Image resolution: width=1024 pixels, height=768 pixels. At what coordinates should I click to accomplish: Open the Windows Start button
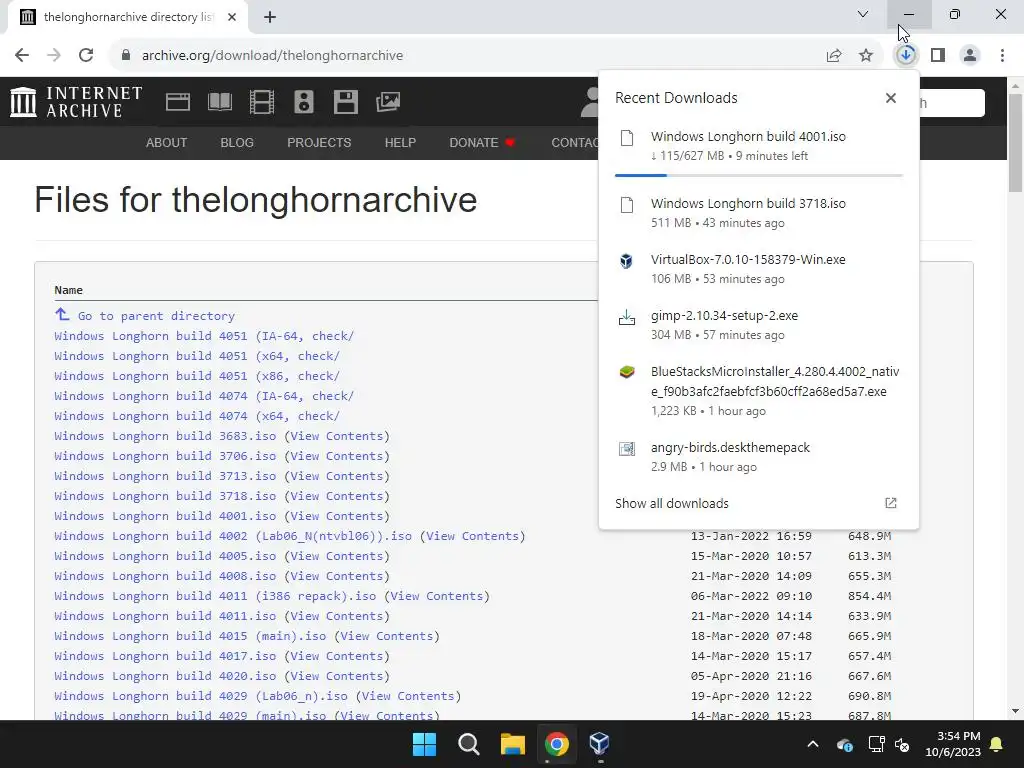coord(424,744)
